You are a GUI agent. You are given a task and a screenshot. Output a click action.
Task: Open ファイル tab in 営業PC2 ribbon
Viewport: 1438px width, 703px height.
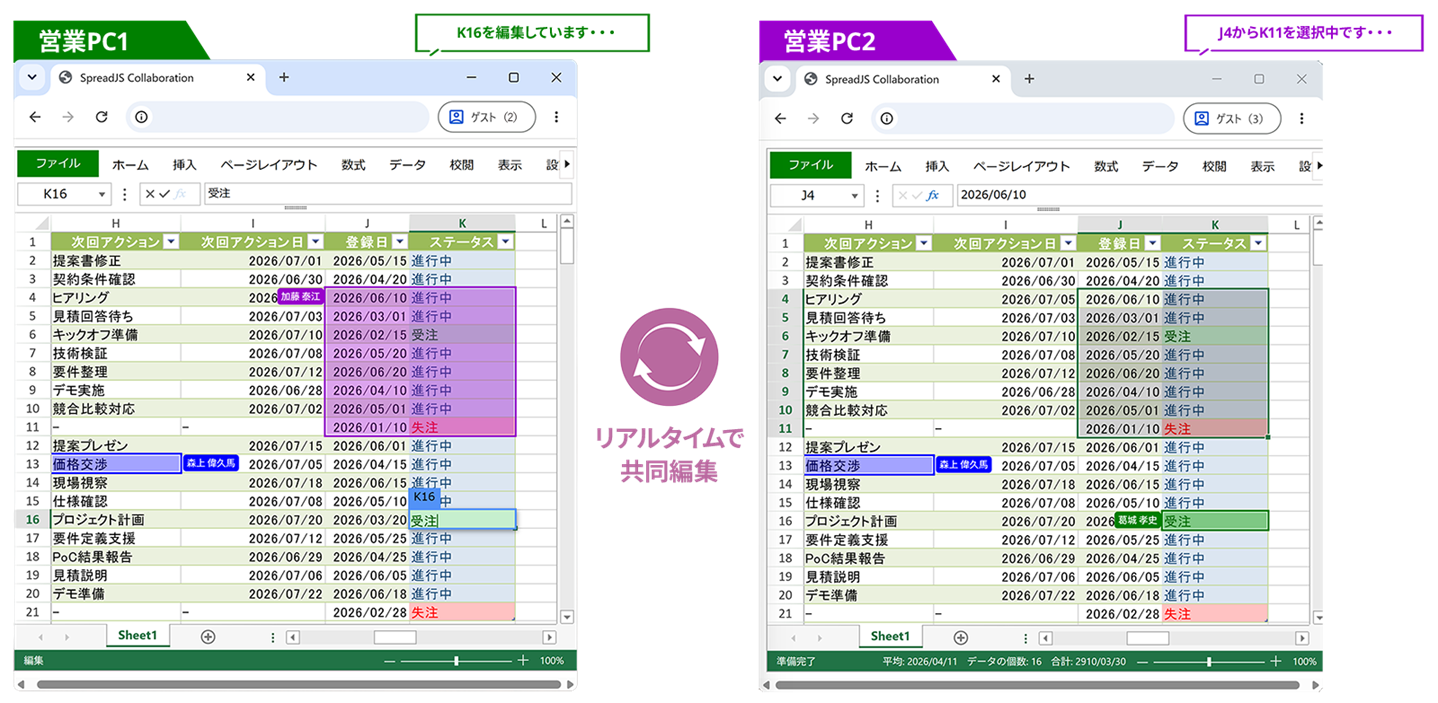810,165
